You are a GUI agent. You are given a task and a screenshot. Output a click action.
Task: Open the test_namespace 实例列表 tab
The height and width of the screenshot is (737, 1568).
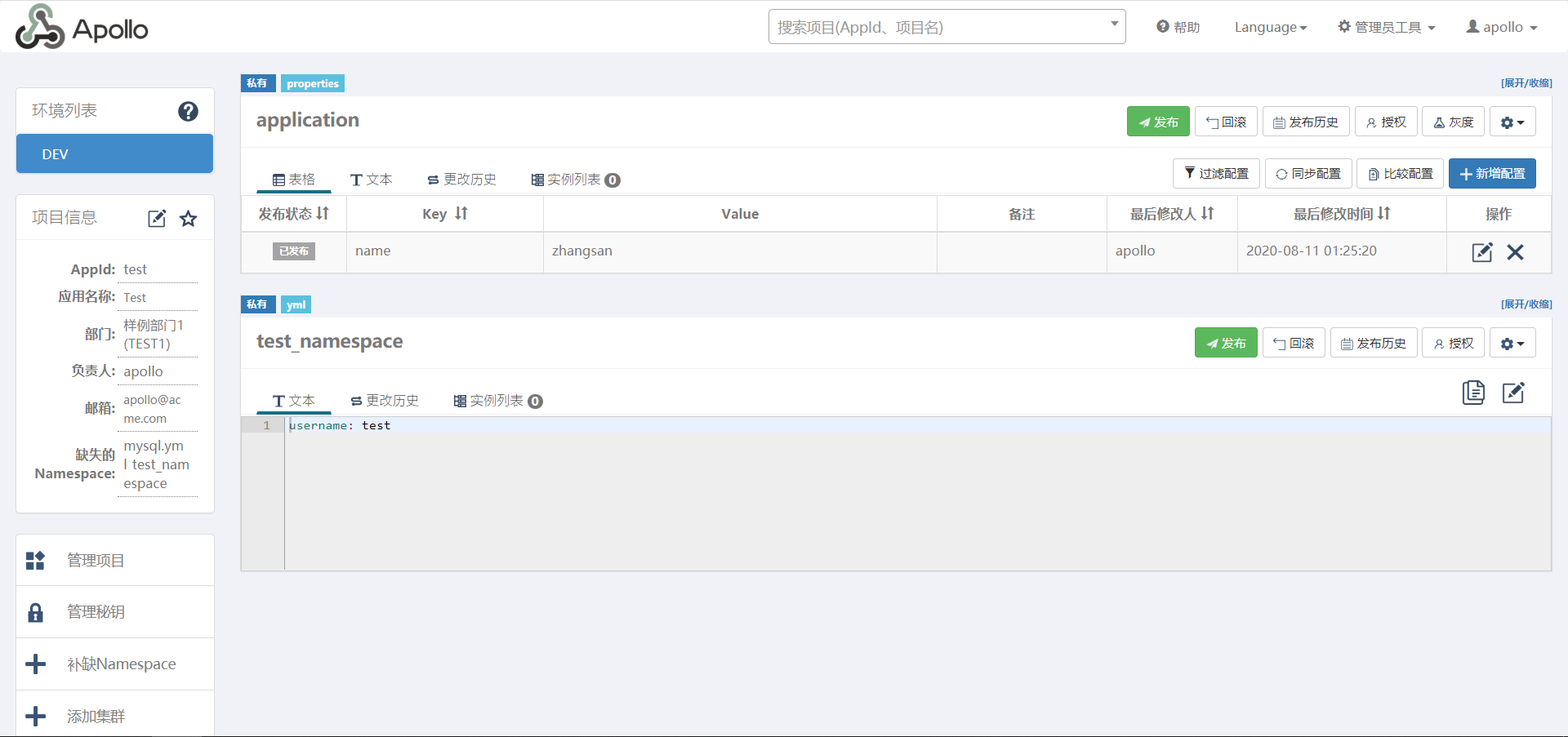pyautogui.click(x=498, y=401)
